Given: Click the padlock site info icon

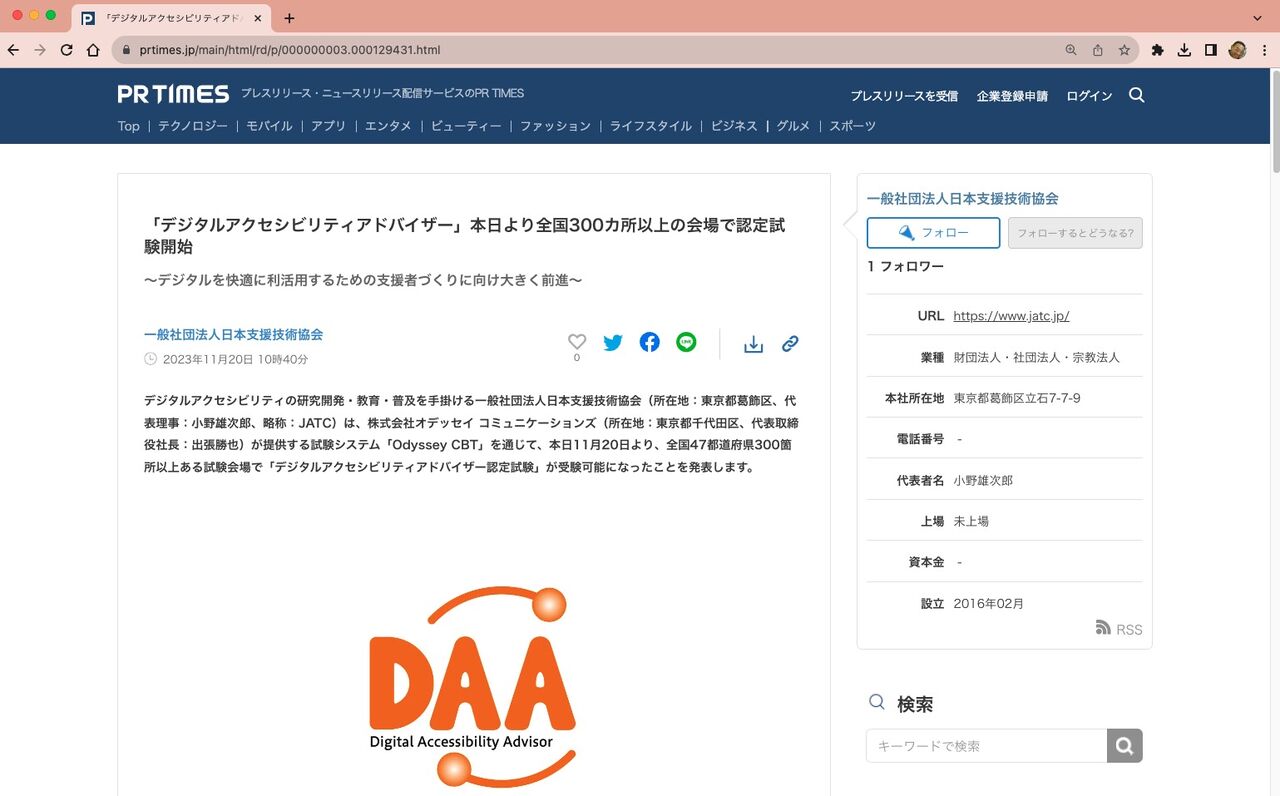Looking at the screenshot, I should [x=127, y=50].
